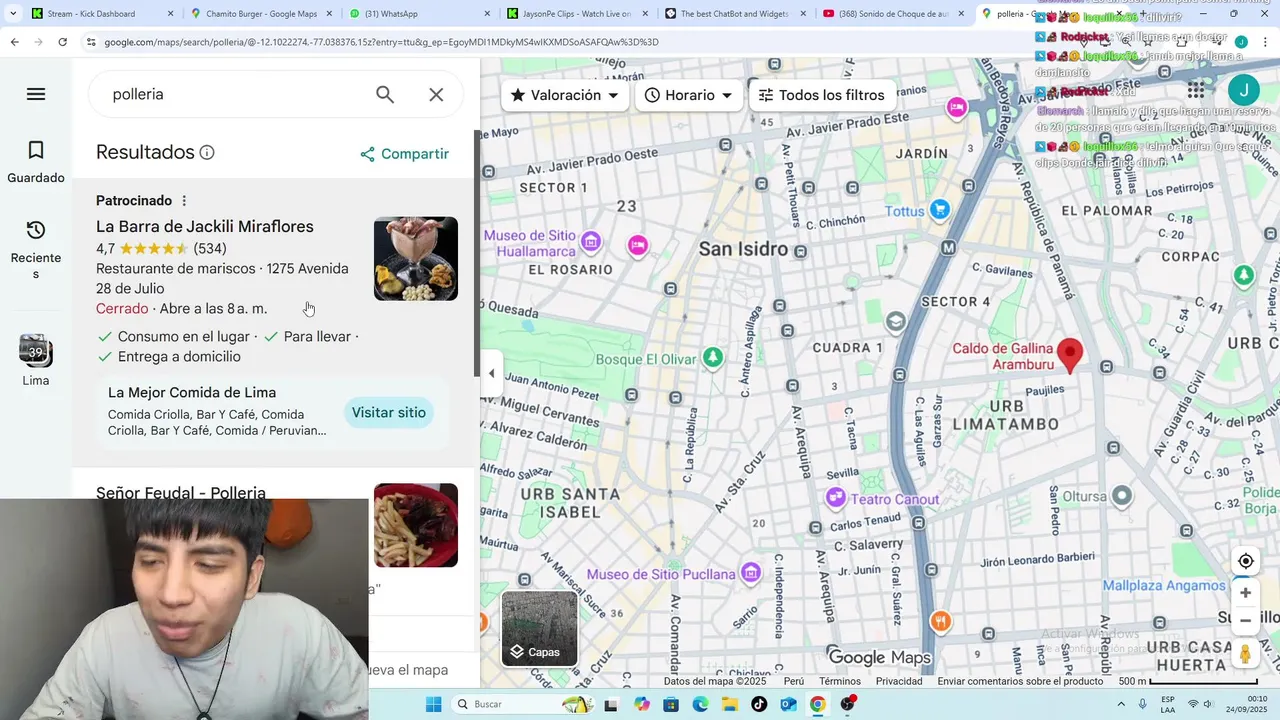The height and width of the screenshot is (720, 1280).
Task: Open La Mejor Comida de Lima ad
Action: 192,393
